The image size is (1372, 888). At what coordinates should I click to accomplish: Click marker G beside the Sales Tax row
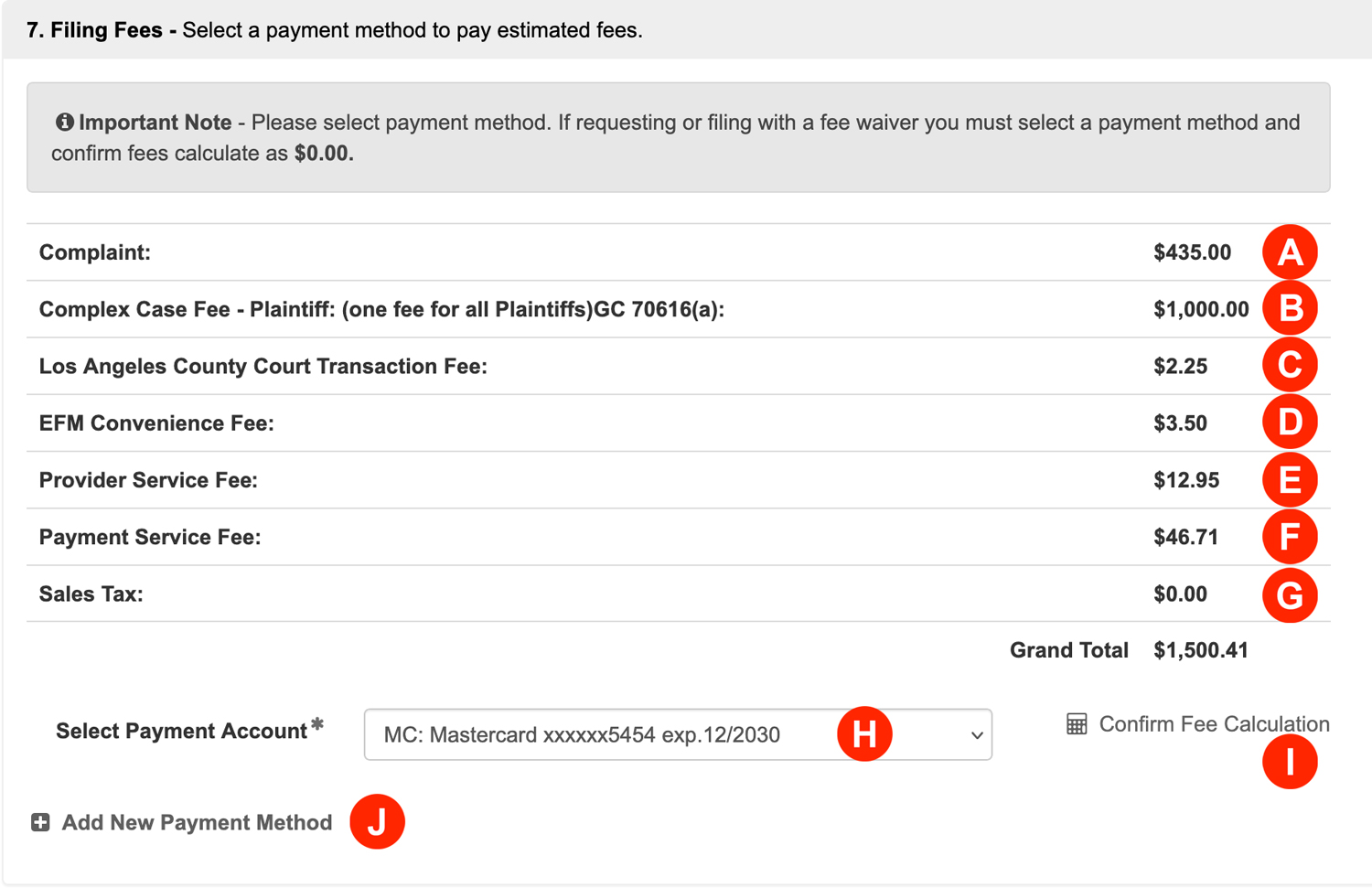1291,594
